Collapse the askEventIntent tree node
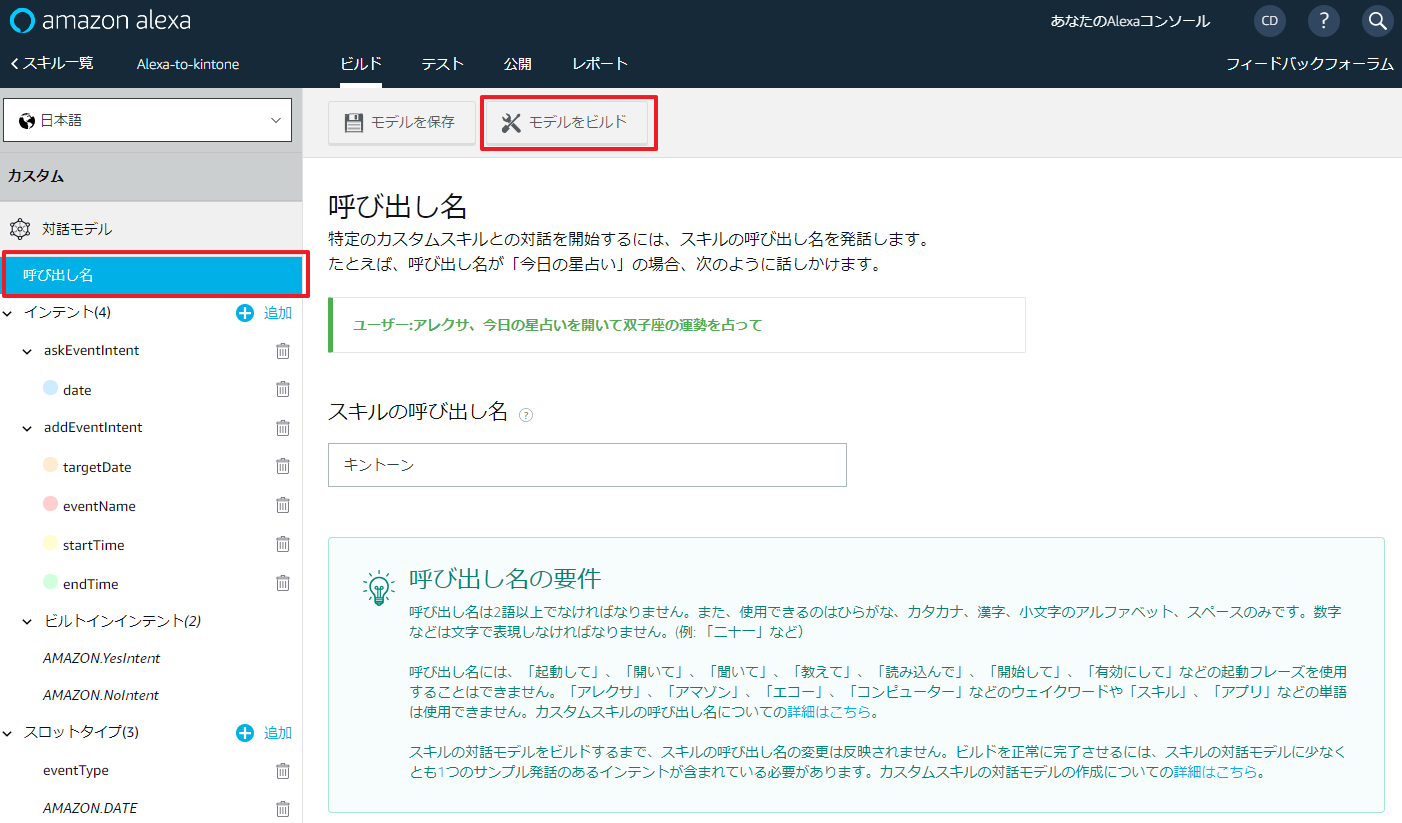1402x823 pixels. point(28,351)
